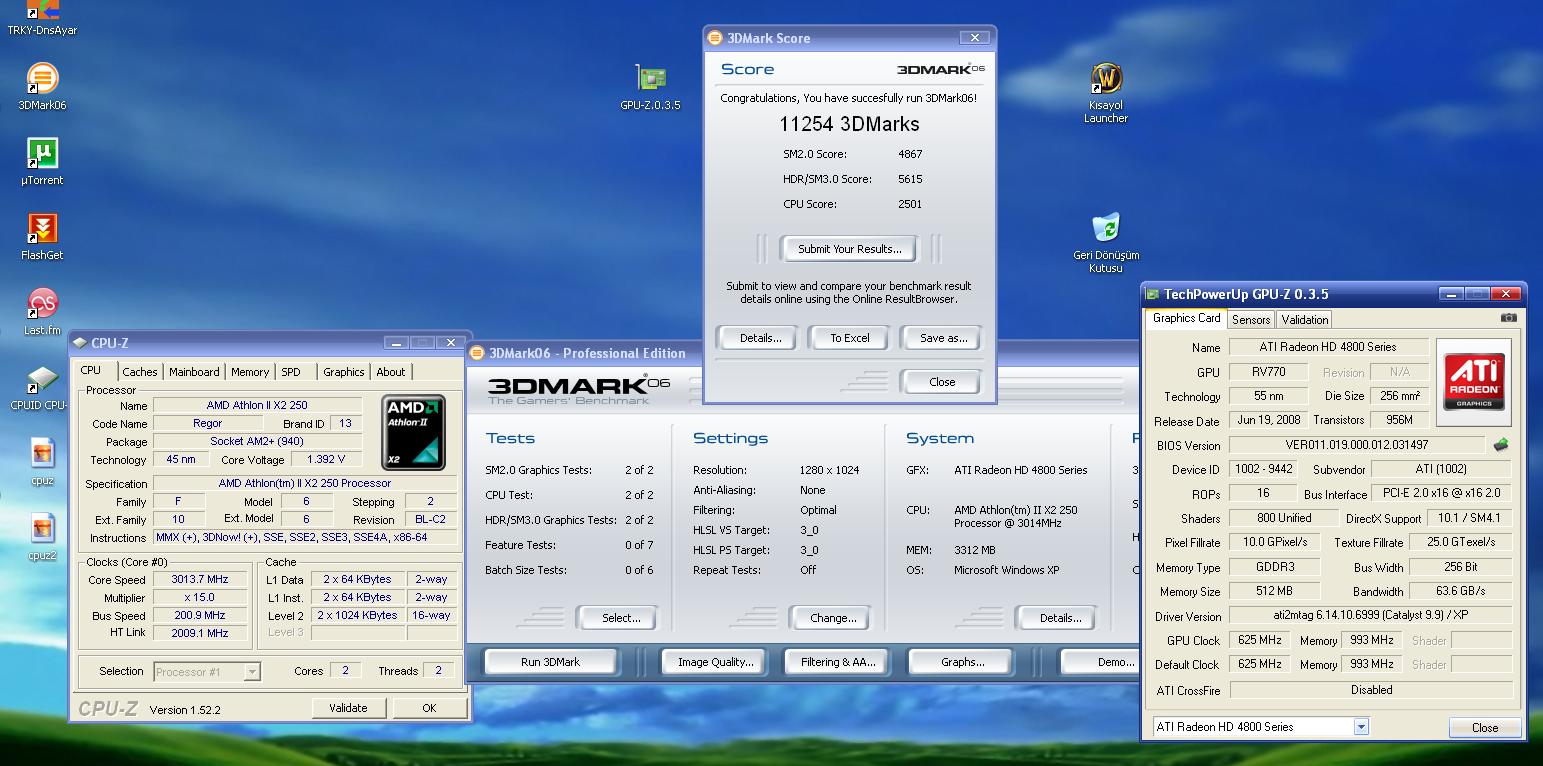Close the 3DMark Score window with X
The image size is (1543, 766).
974,38
